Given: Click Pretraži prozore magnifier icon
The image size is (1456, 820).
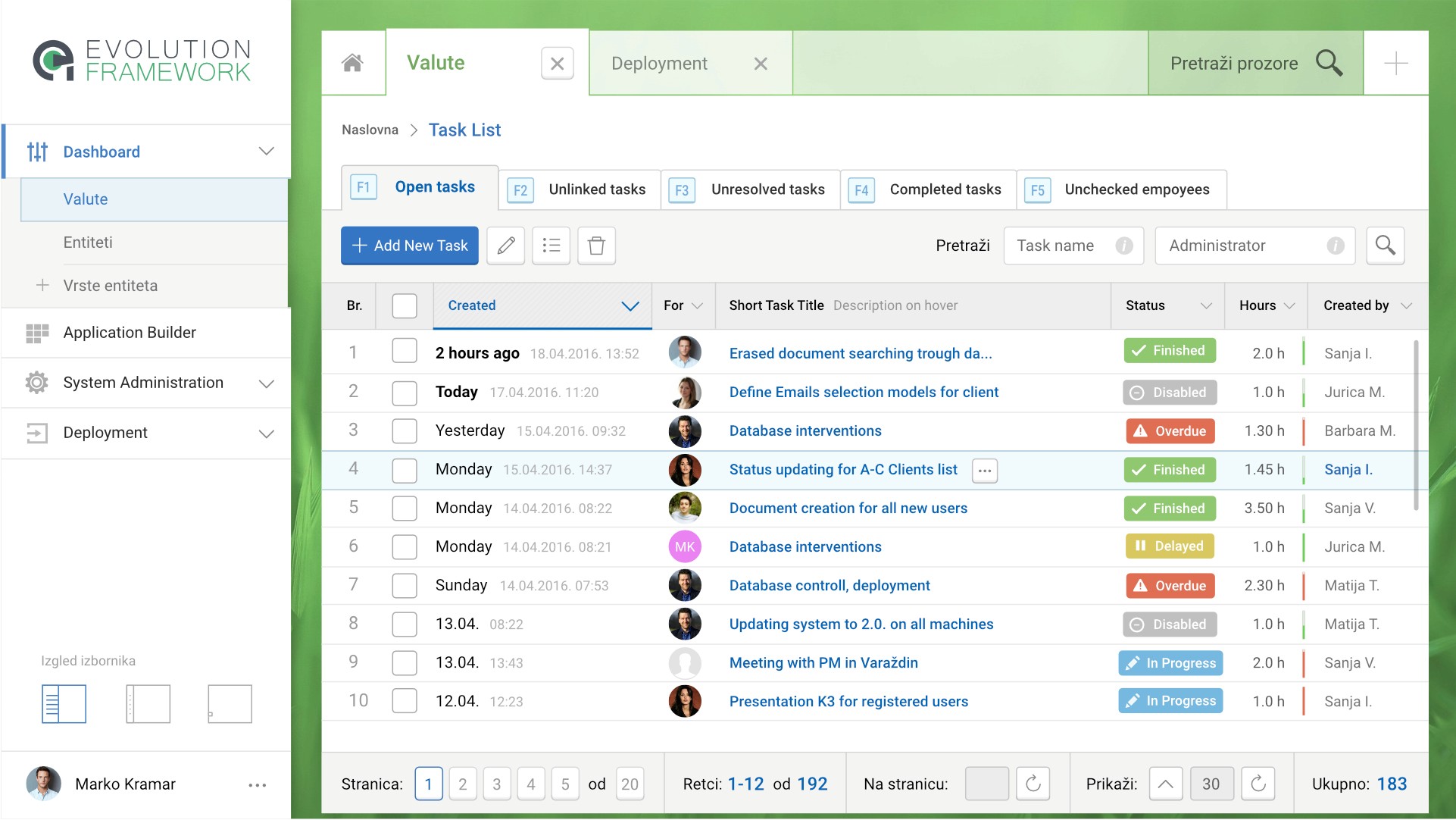Looking at the screenshot, I should [1329, 63].
